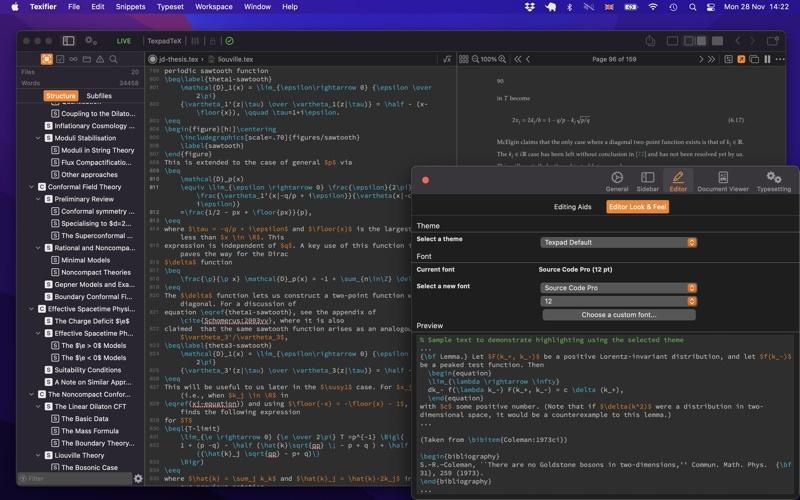This screenshot has height=500, width=800.
Task: Open the Typesetting preferences pane
Action: 773,181
